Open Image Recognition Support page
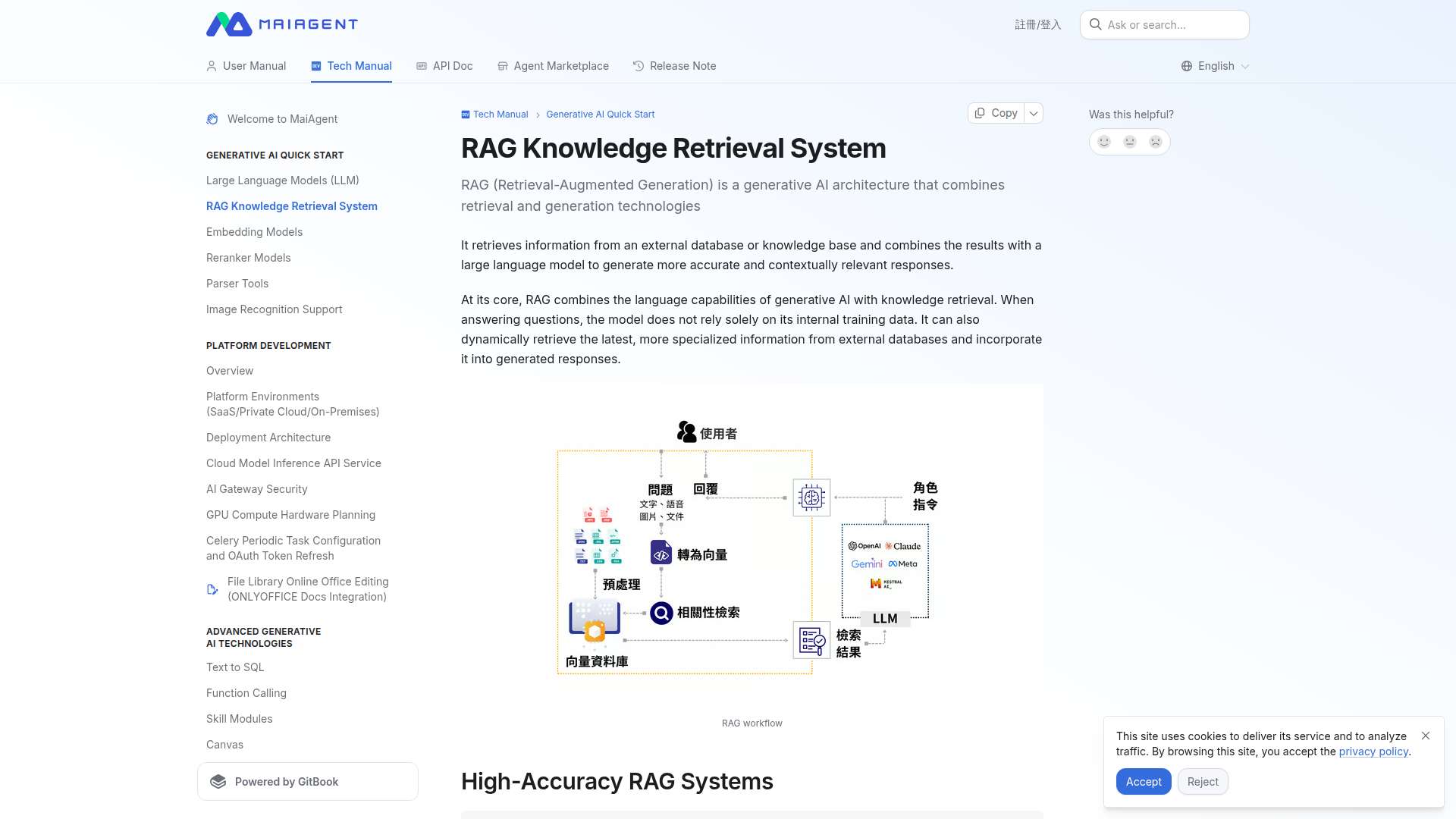Image resolution: width=1456 pixels, height=819 pixels. (274, 309)
